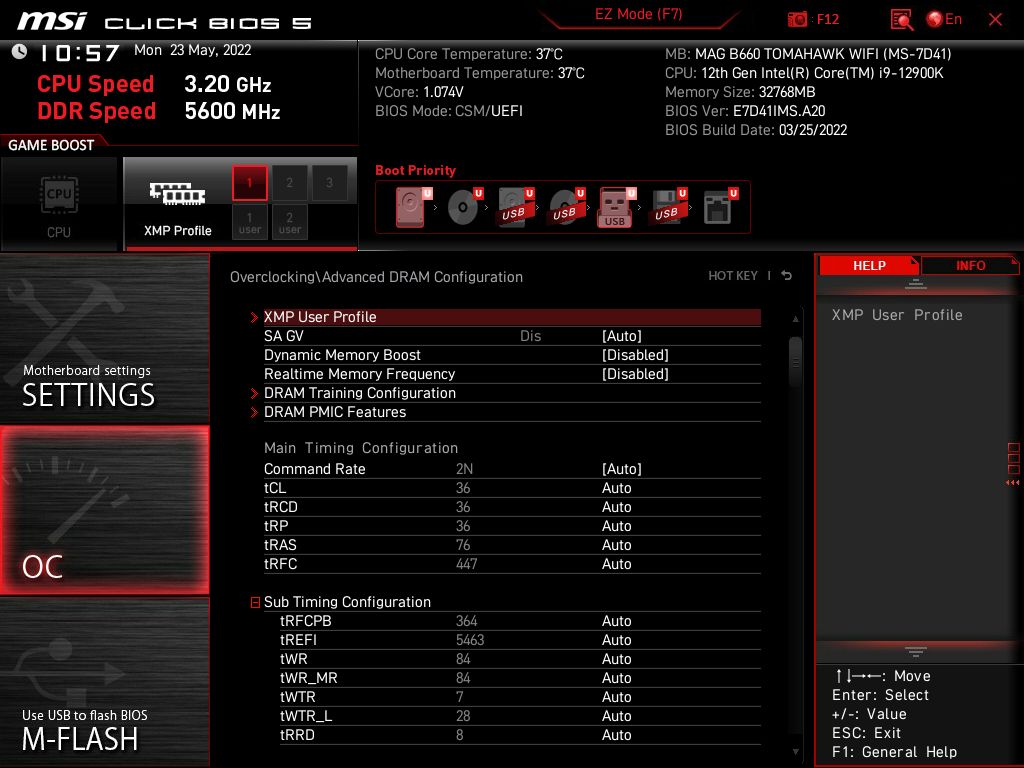Screen dimensions: 1024x768
Task: Click the scrollbar thumb of the settings list
Action: [x=795, y=362]
